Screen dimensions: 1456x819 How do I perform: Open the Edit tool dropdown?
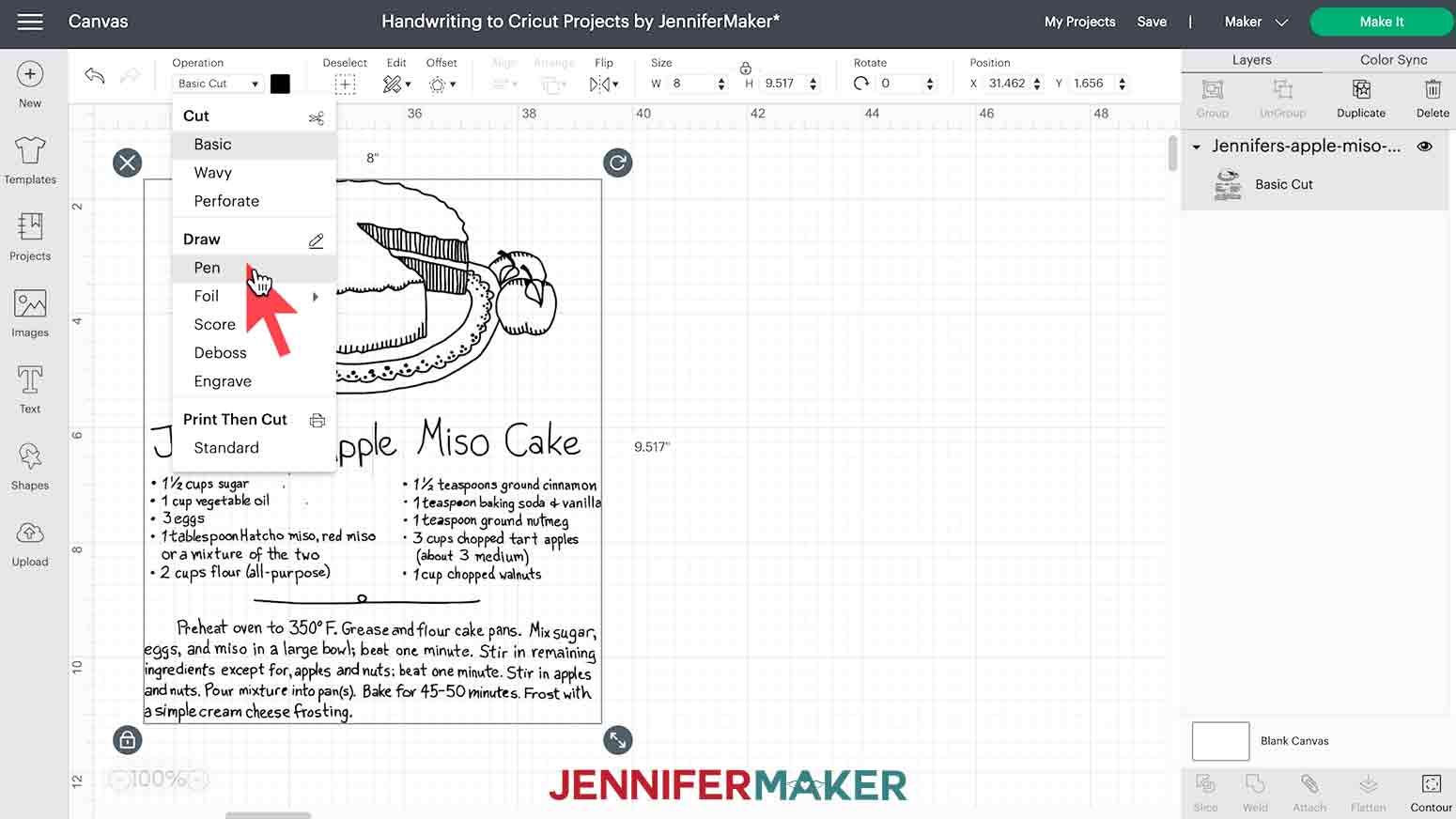click(396, 85)
